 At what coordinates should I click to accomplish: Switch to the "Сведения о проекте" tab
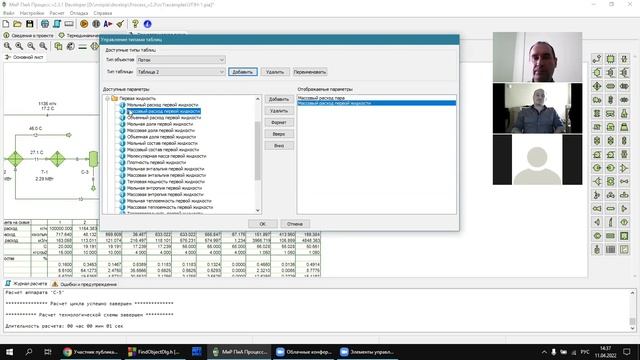[29, 36]
